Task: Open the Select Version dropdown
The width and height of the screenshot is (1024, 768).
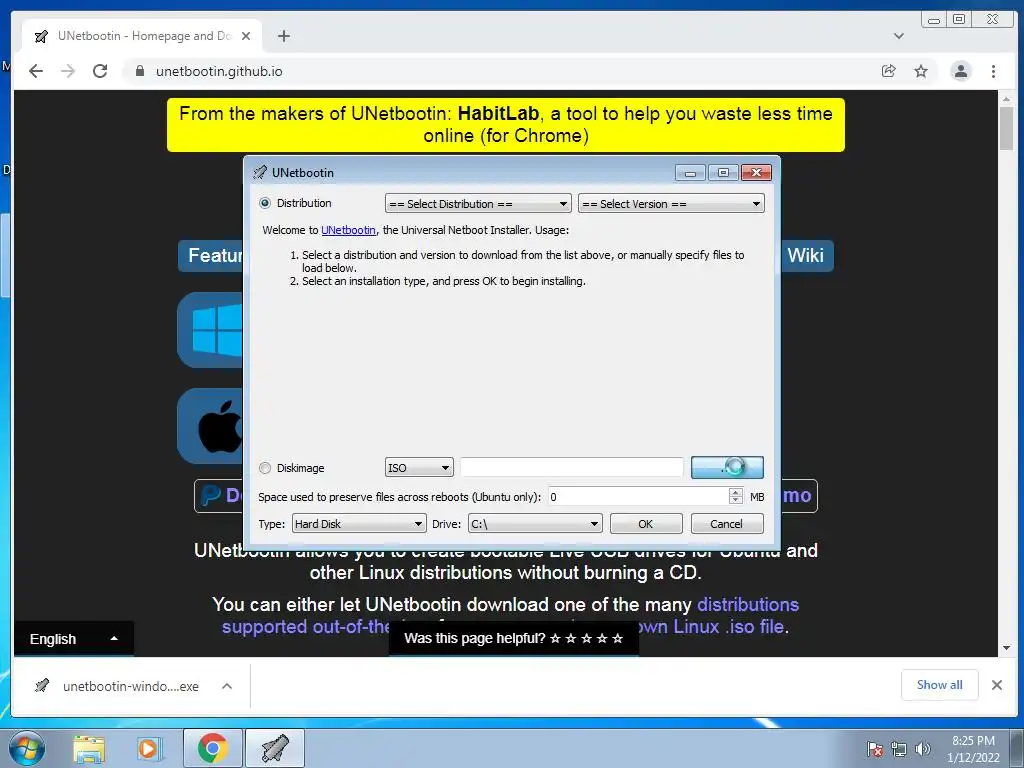Action: click(671, 204)
